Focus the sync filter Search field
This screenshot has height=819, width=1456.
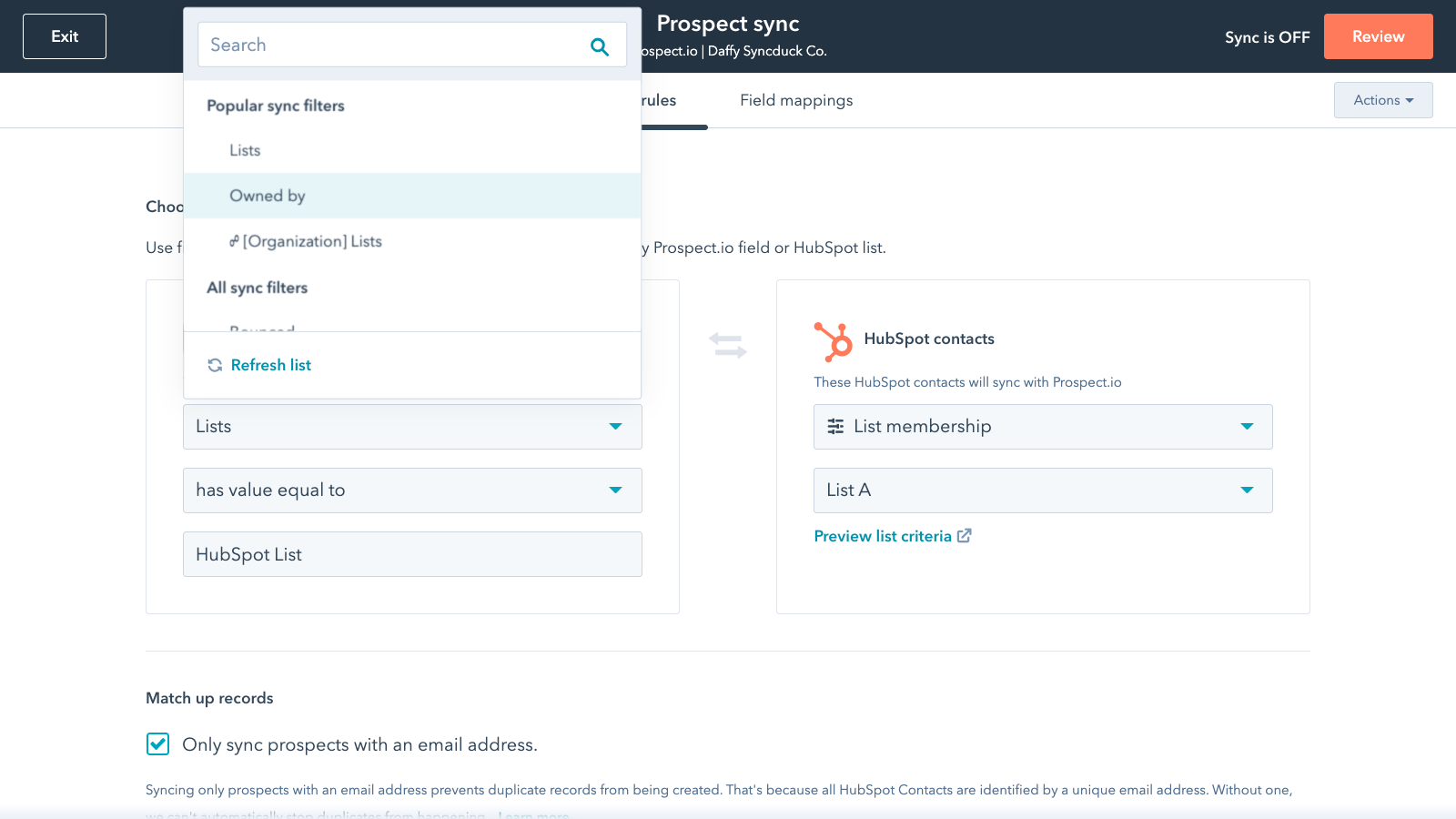click(x=391, y=45)
